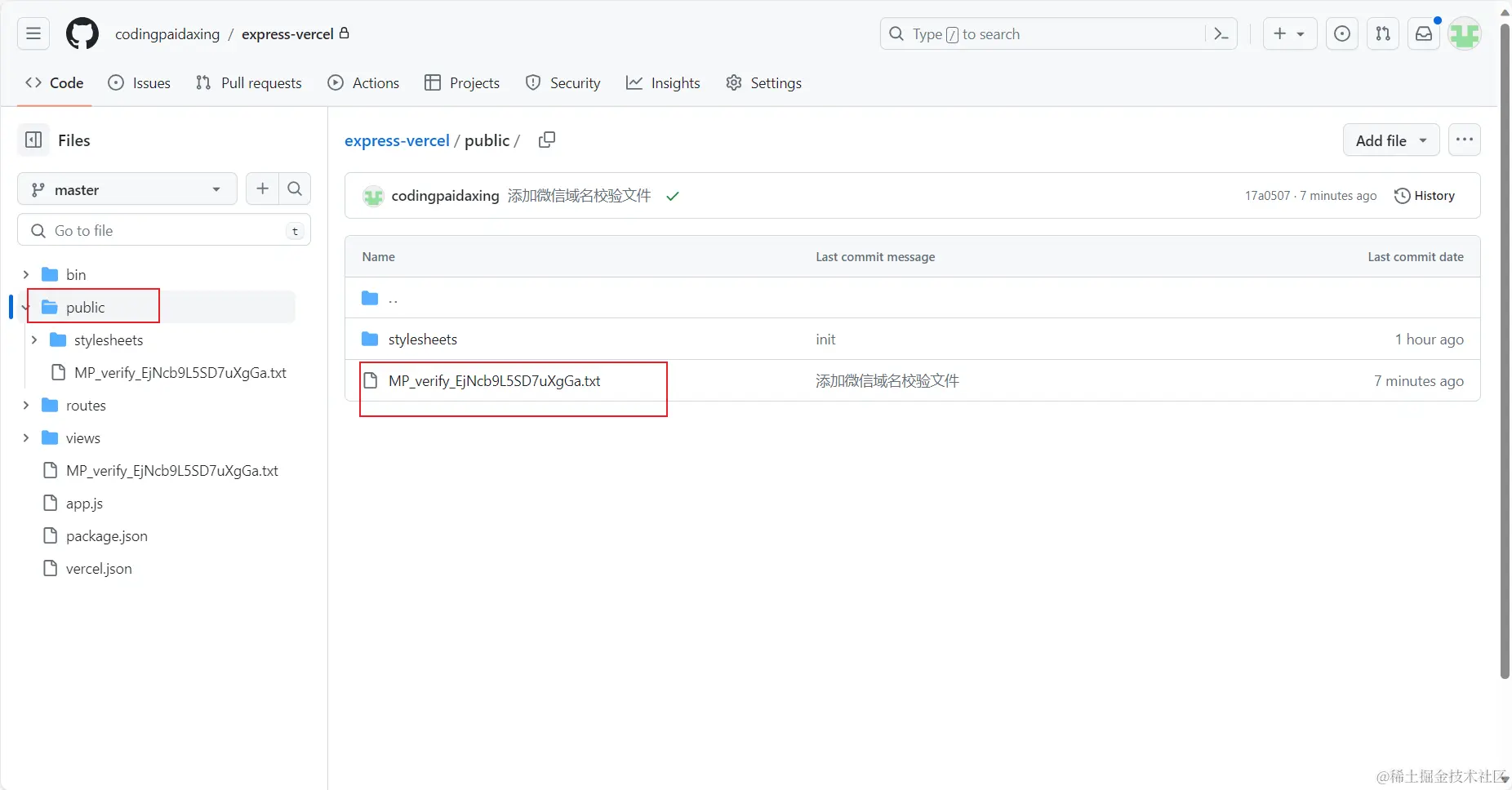Open vercel.json in file tree

click(99, 568)
